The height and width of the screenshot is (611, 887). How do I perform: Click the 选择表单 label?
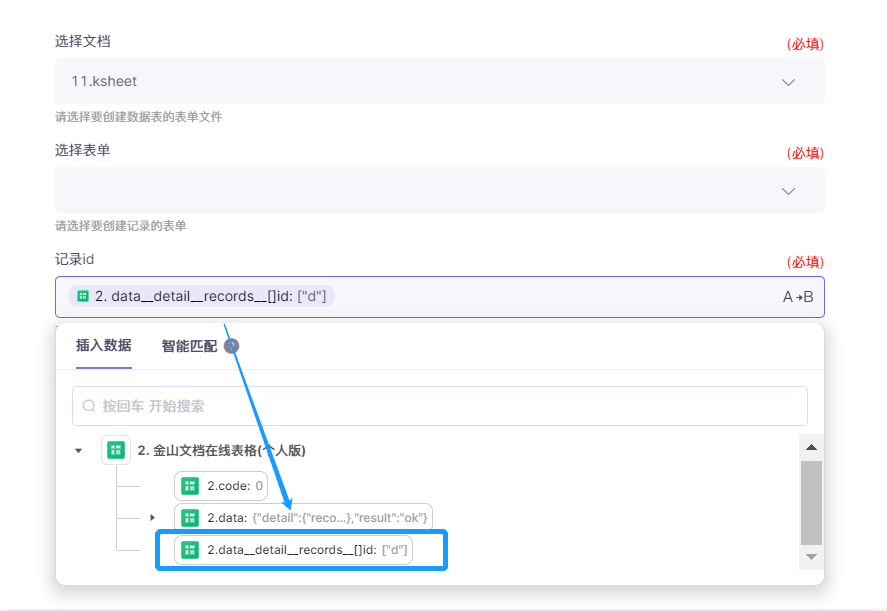[x=83, y=150]
